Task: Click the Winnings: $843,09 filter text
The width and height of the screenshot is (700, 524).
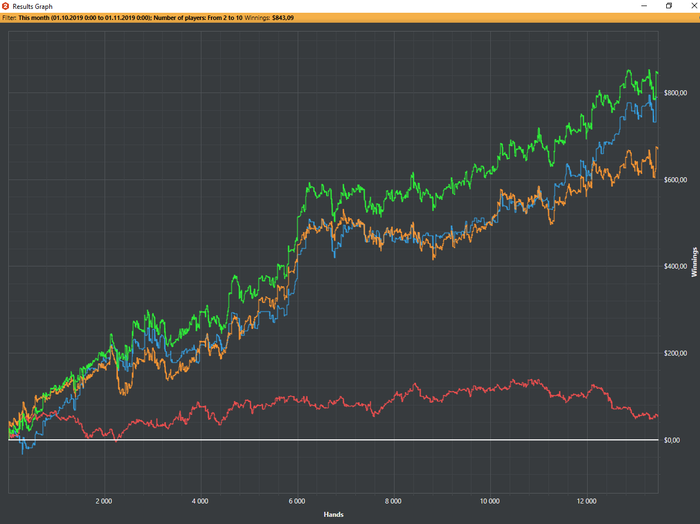Action: tap(269, 18)
